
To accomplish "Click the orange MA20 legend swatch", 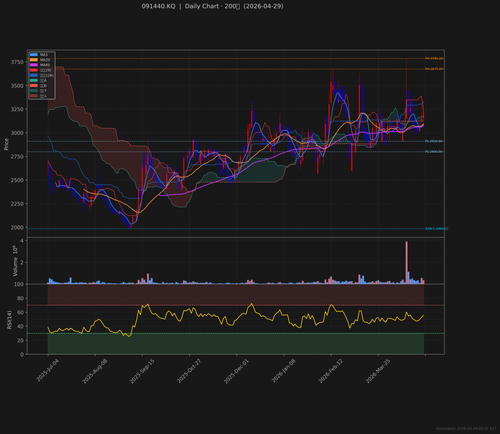I will click(34, 60).
